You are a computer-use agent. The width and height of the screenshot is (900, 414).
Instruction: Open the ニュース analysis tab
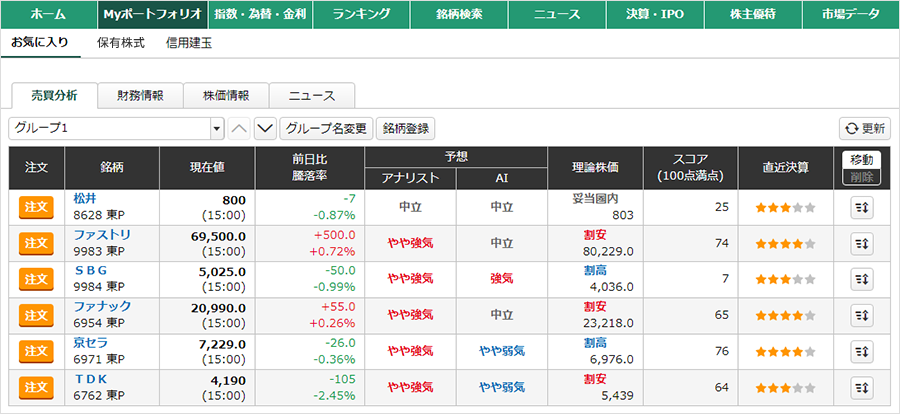pyautogui.click(x=311, y=96)
